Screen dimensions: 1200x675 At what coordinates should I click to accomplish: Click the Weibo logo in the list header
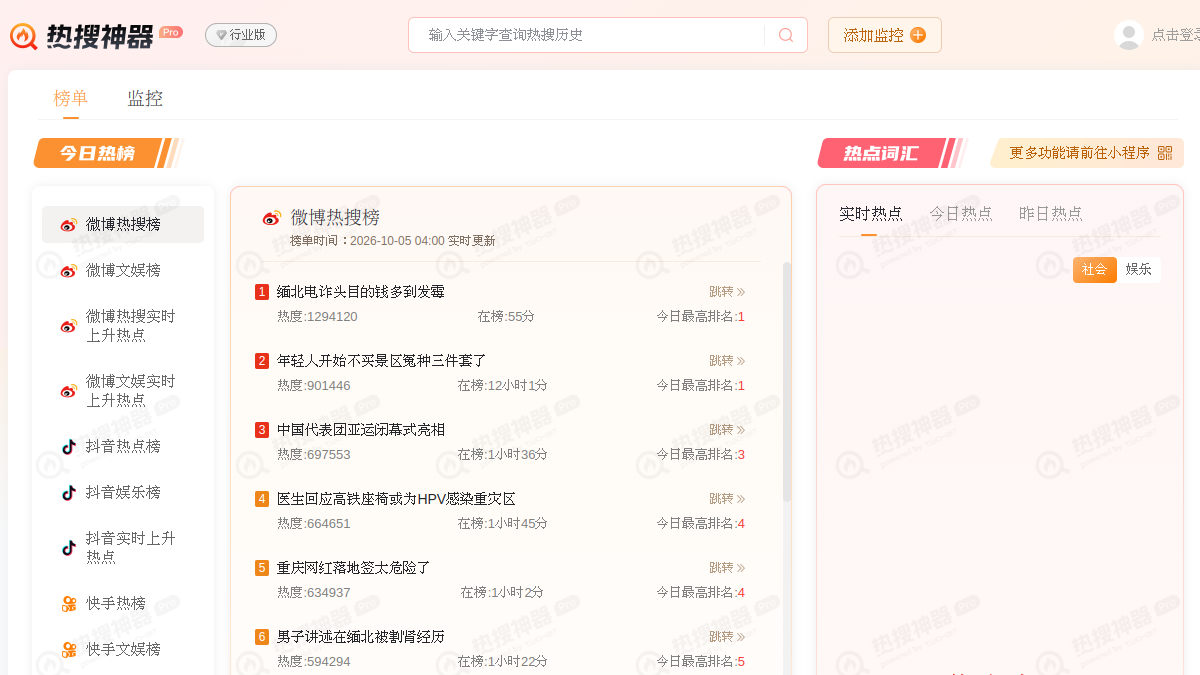point(272,218)
